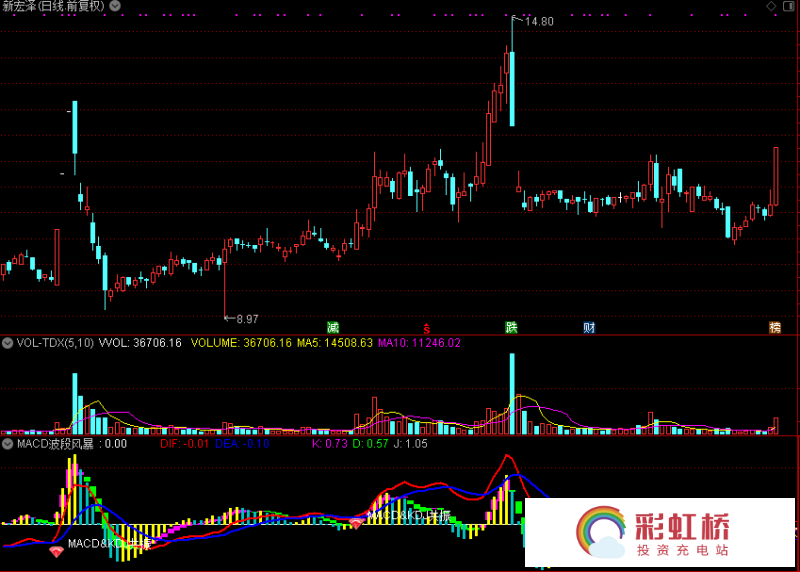Click the blue 财 event marker

click(589, 328)
